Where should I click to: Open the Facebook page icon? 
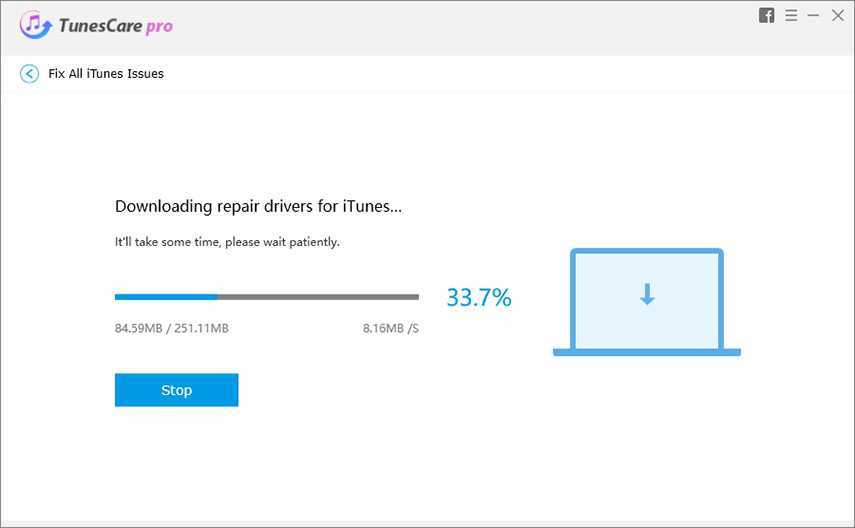click(x=767, y=16)
